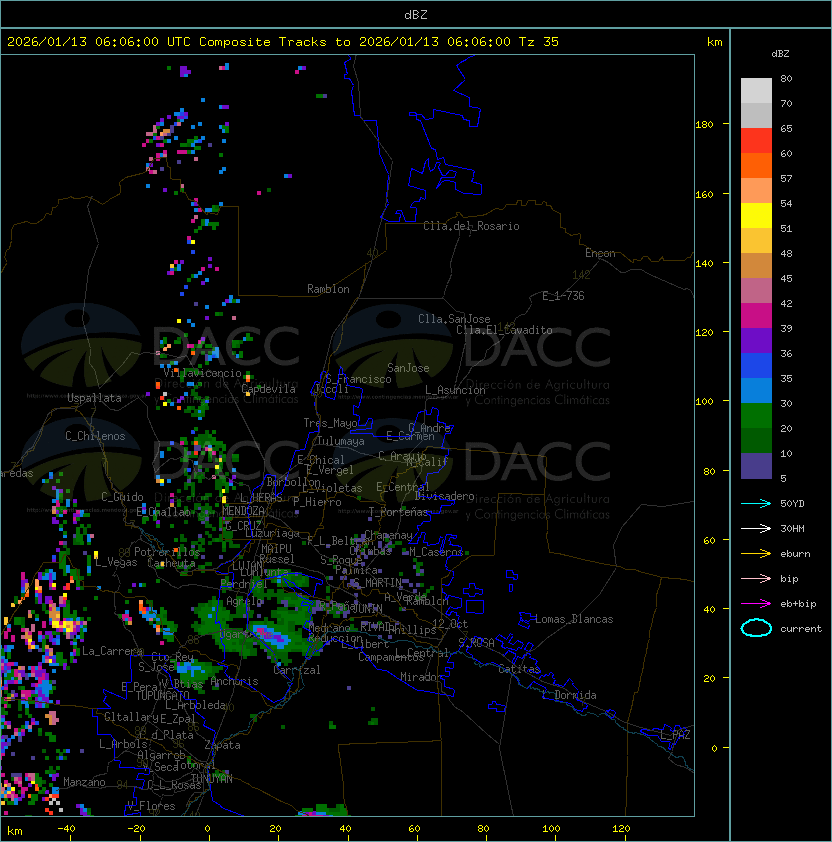832x842 pixels.
Task: Click the '50YD' legend label
Action: 792,503
